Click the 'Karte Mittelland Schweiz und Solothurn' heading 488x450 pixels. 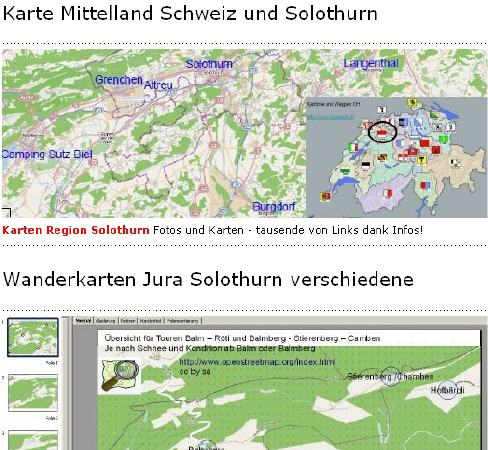click(190, 14)
